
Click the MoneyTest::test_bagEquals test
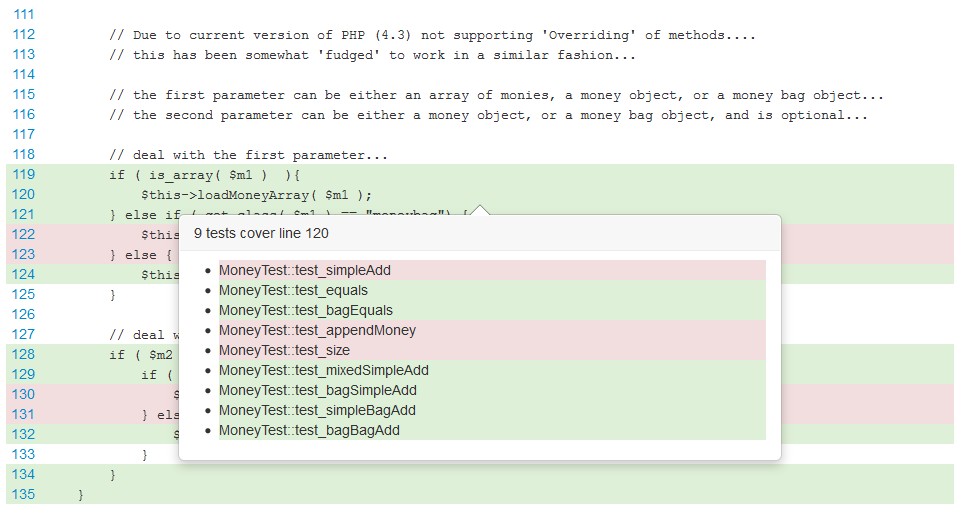[x=306, y=310]
